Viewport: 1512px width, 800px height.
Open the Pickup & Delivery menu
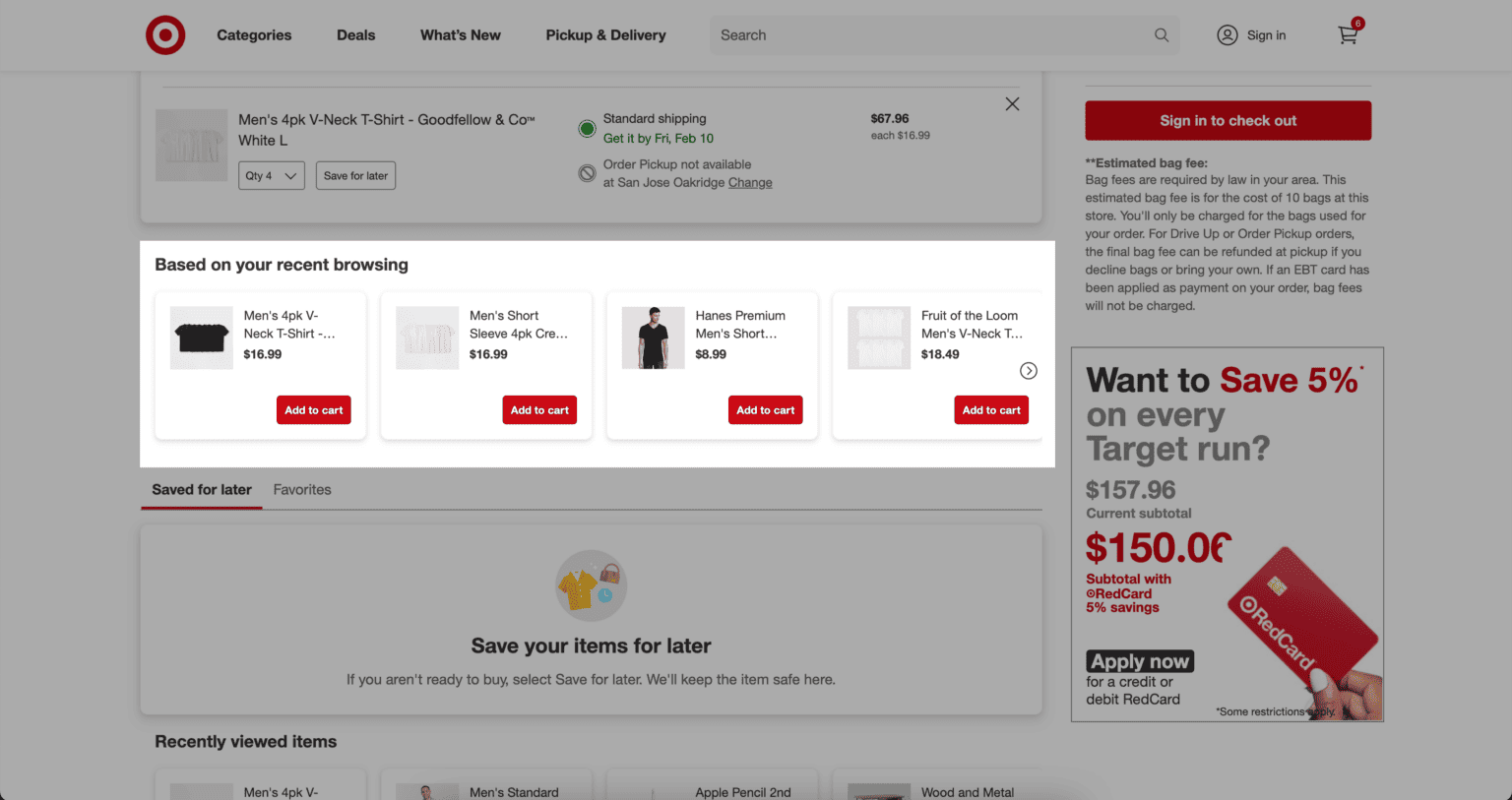pos(605,34)
